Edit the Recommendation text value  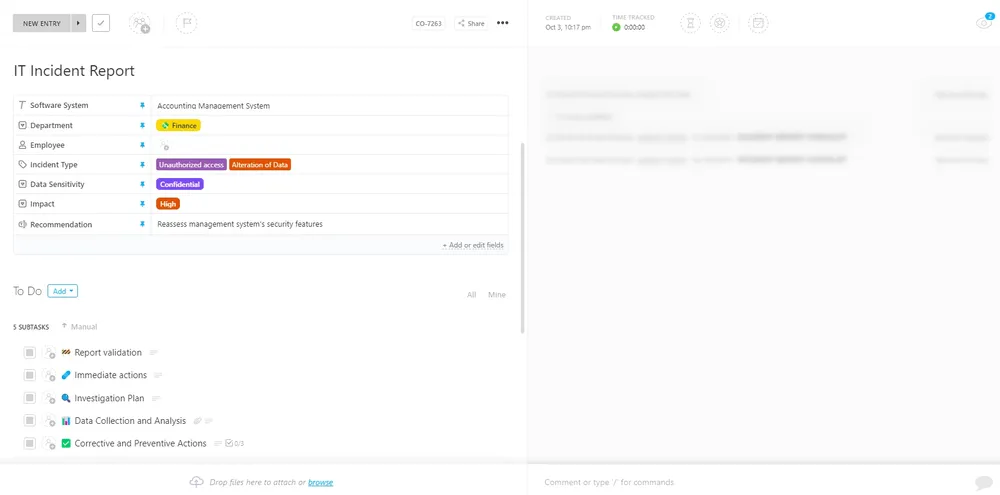(240, 225)
